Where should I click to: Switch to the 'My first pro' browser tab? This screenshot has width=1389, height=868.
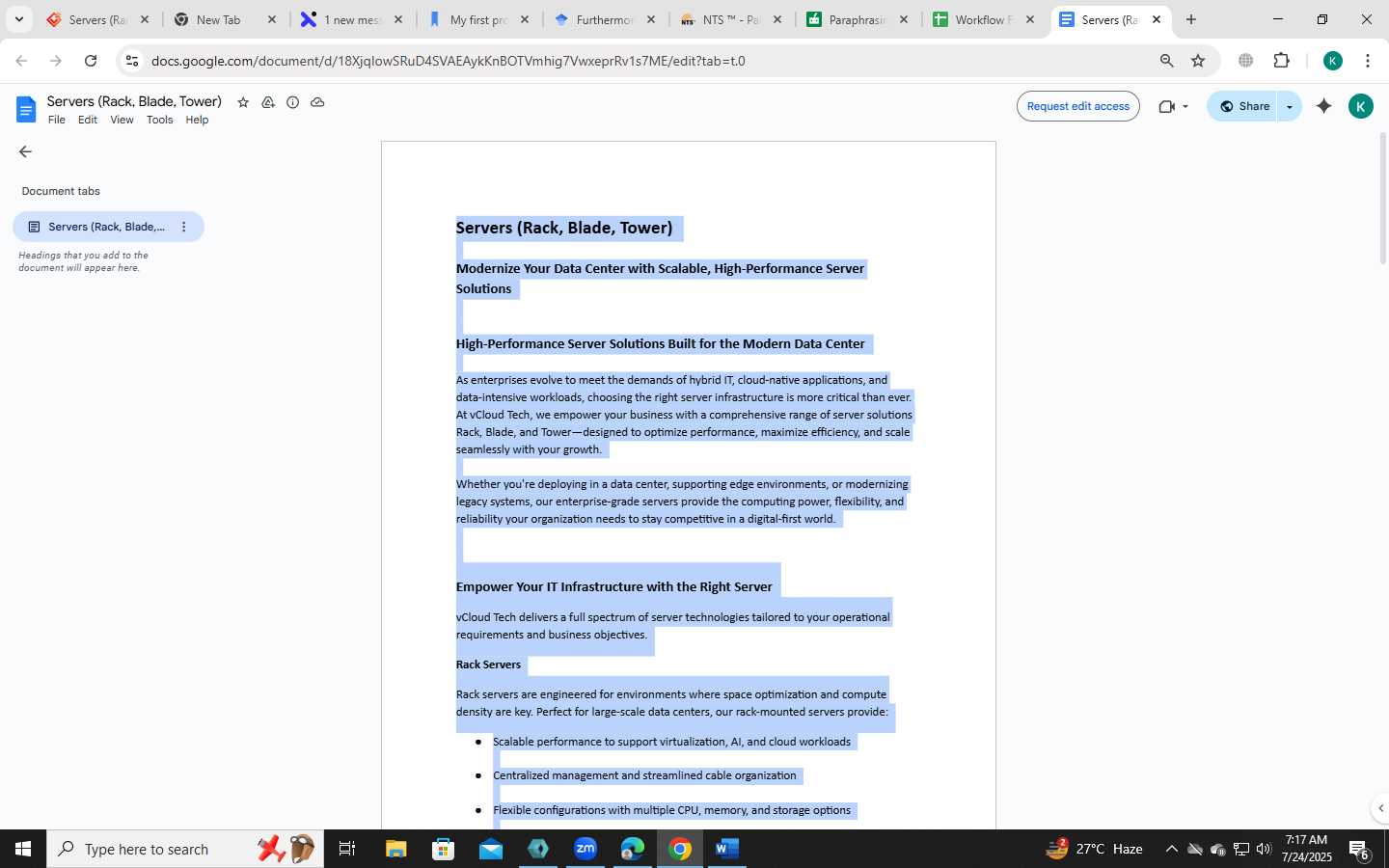[x=477, y=19]
